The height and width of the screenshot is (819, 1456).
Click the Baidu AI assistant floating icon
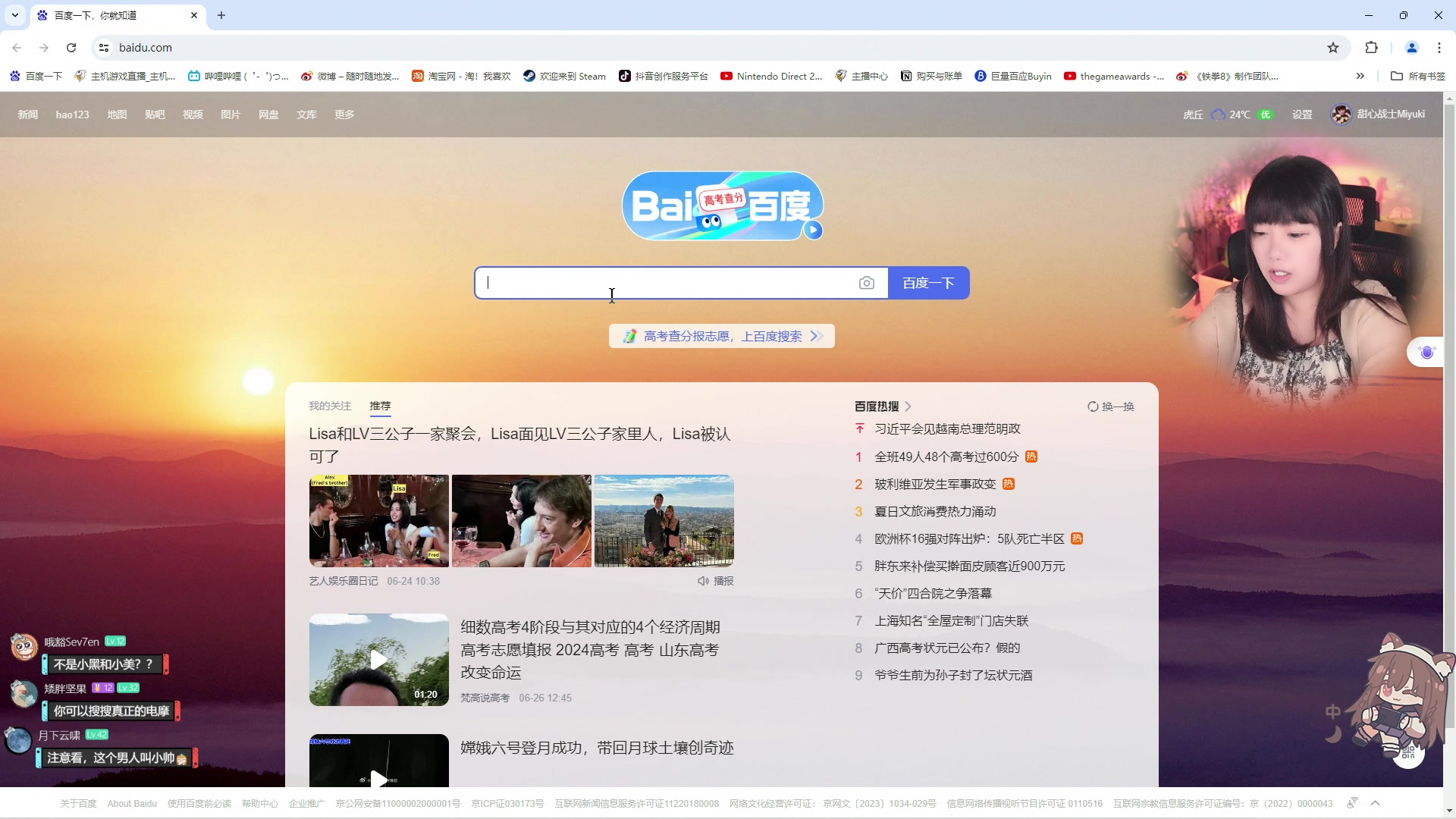click(1426, 353)
